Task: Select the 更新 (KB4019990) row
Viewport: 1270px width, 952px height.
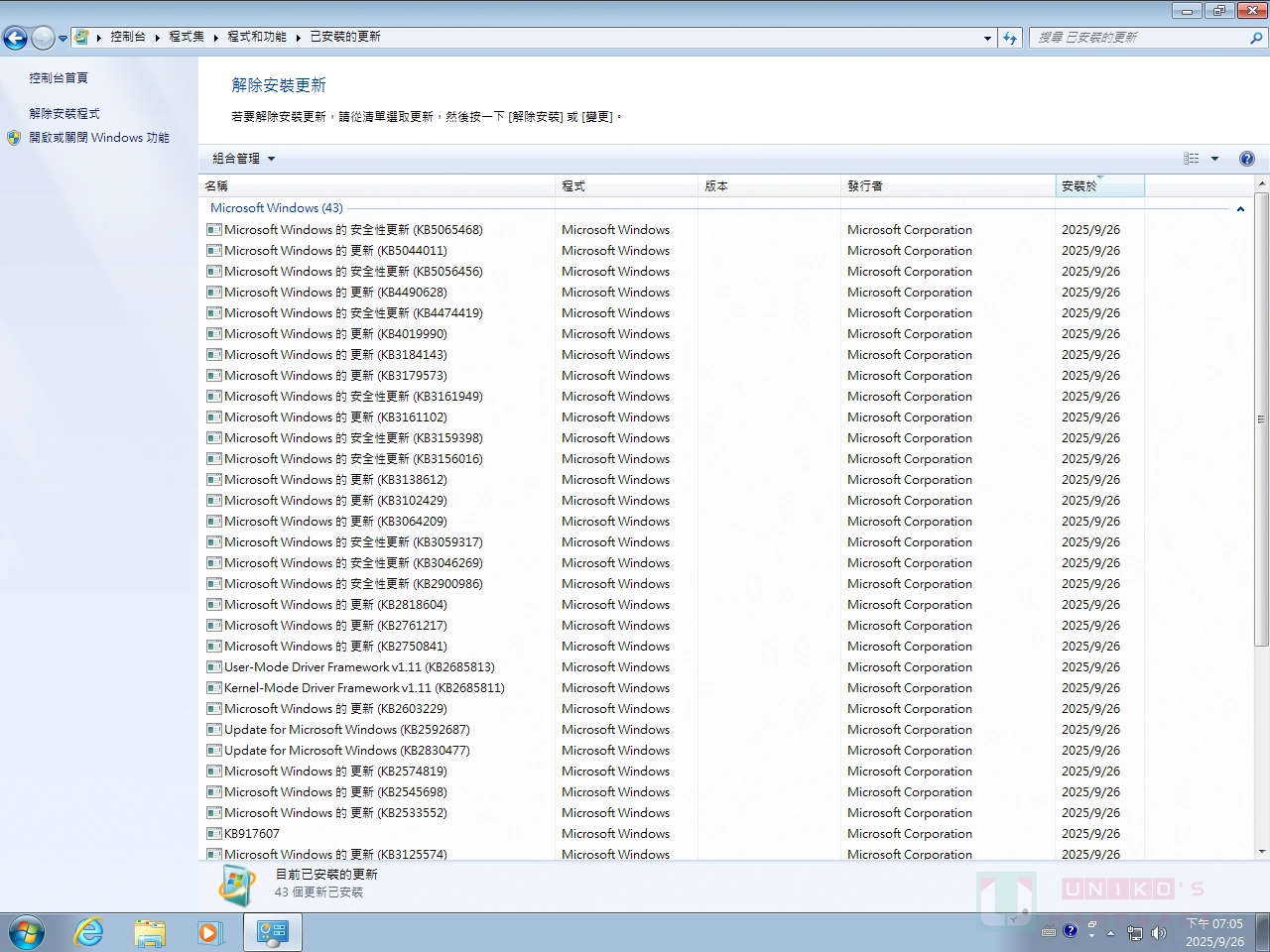Action: 673,334
